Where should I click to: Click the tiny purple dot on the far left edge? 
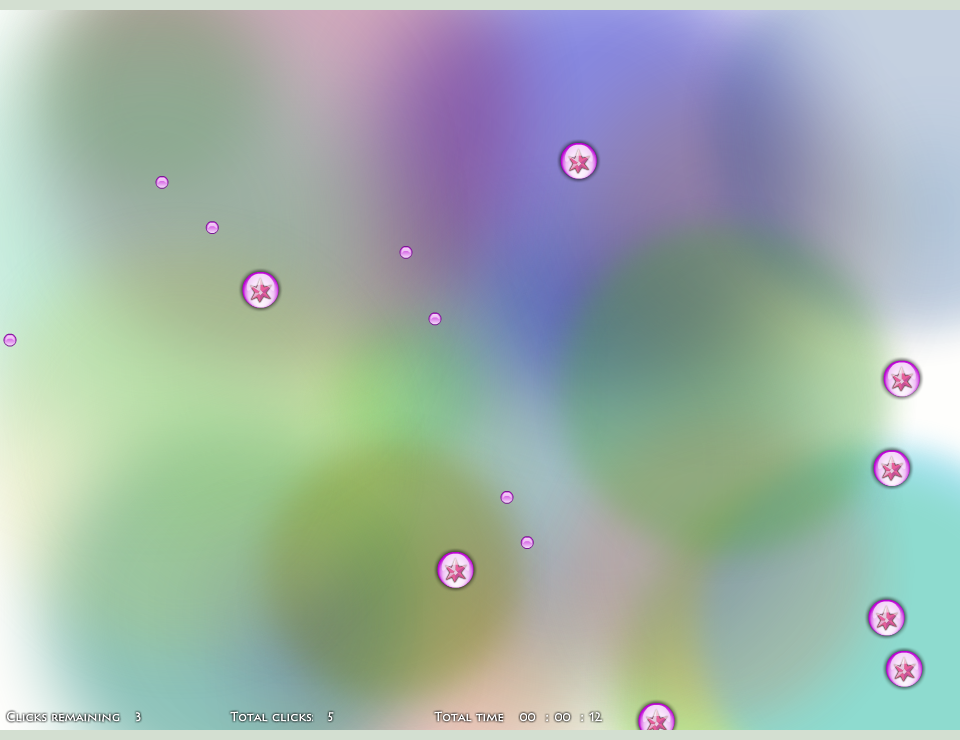coord(10,339)
